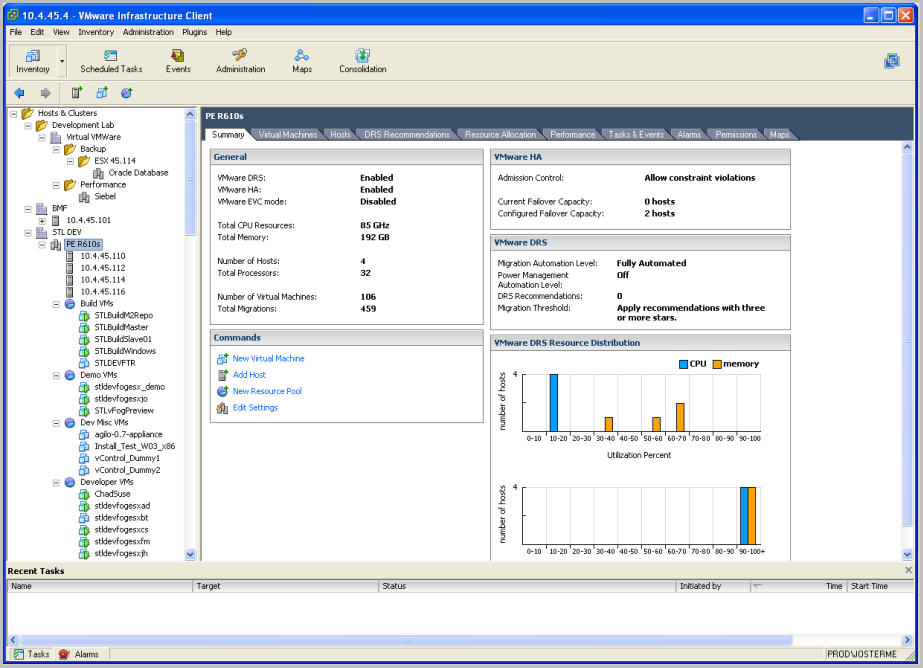Open the Scheduled Tasks toolbar icon
The height and width of the screenshot is (668, 923).
tap(111, 60)
